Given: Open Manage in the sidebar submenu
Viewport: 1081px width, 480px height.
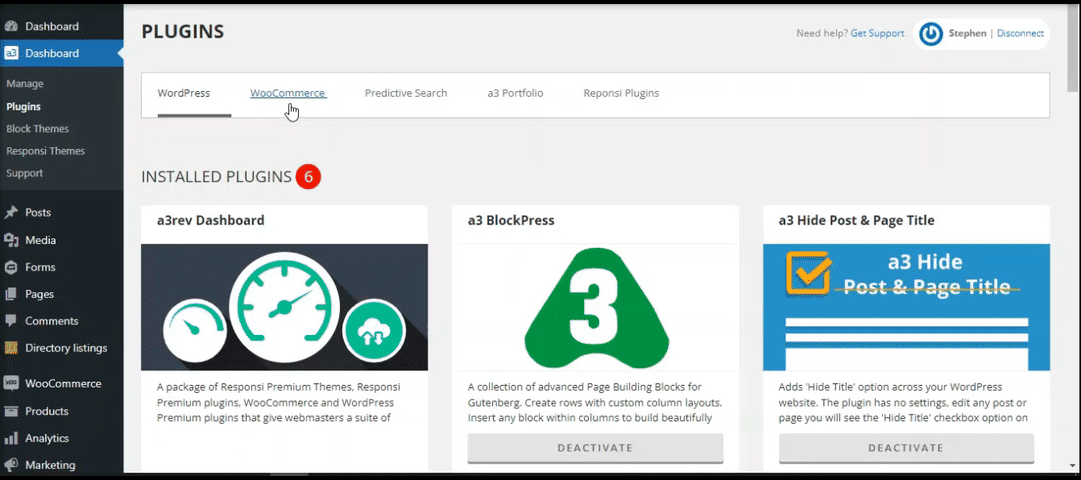Looking at the screenshot, I should point(25,83).
